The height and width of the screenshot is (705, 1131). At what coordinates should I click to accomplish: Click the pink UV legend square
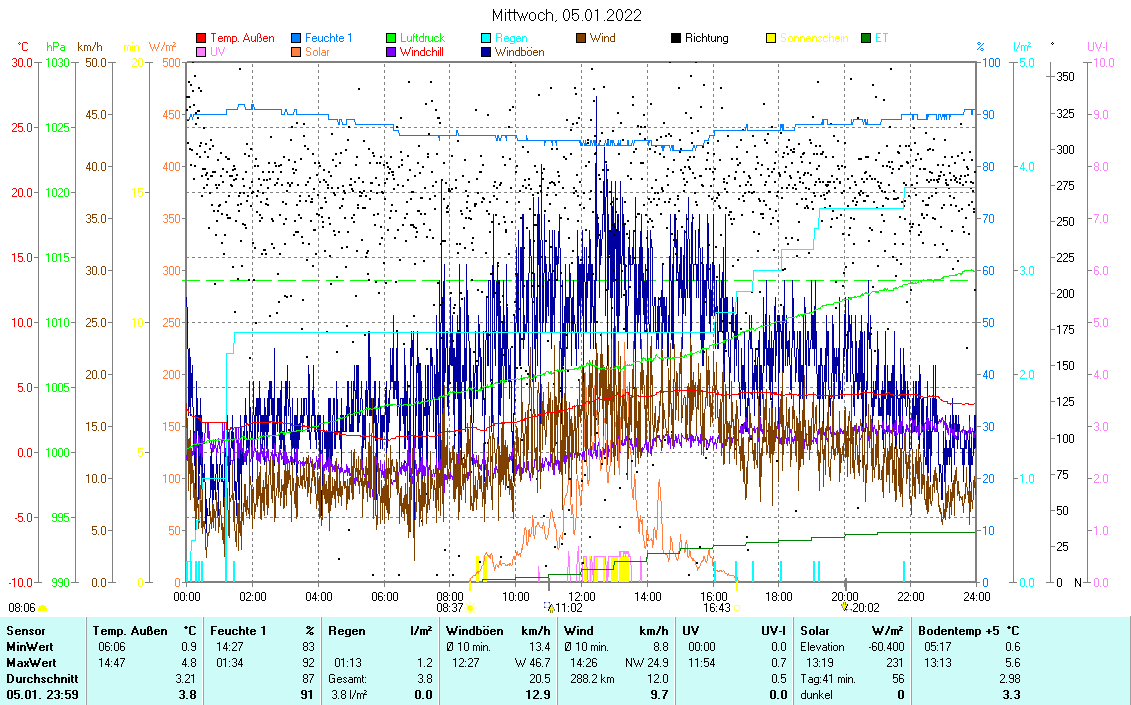tap(201, 52)
